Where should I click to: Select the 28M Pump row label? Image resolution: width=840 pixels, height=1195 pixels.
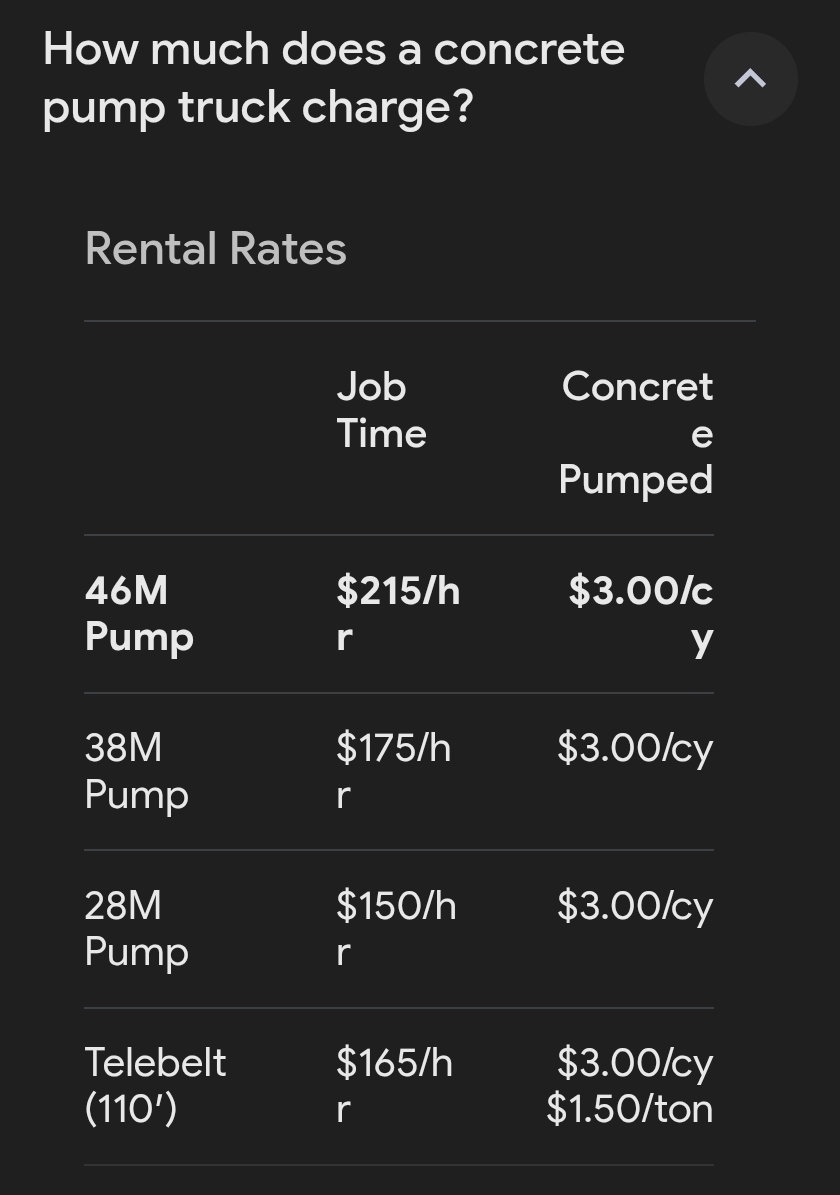(x=136, y=928)
